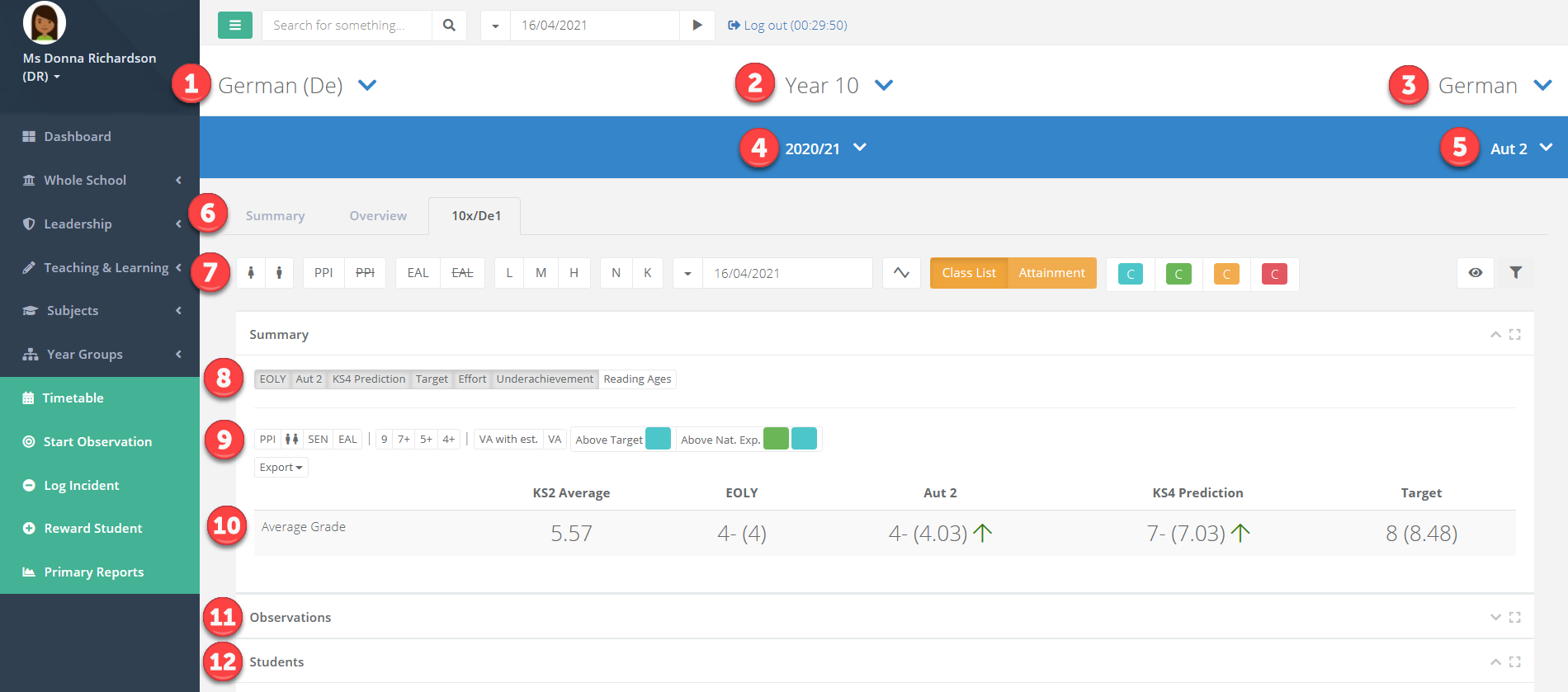Maximize the Students panel with the fullscreen icon

(1515, 661)
